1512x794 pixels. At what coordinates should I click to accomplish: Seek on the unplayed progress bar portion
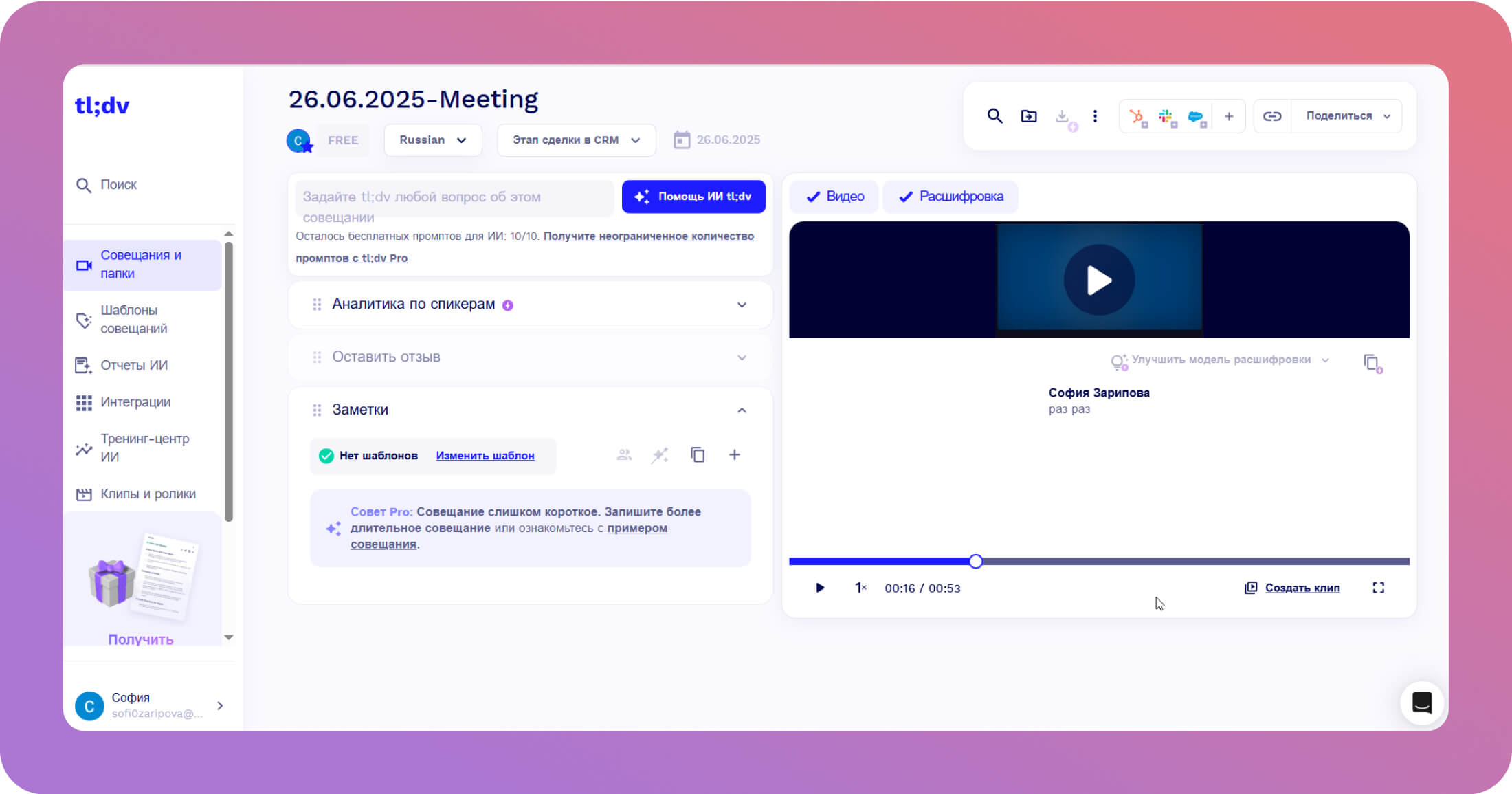[x=1196, y=562]
